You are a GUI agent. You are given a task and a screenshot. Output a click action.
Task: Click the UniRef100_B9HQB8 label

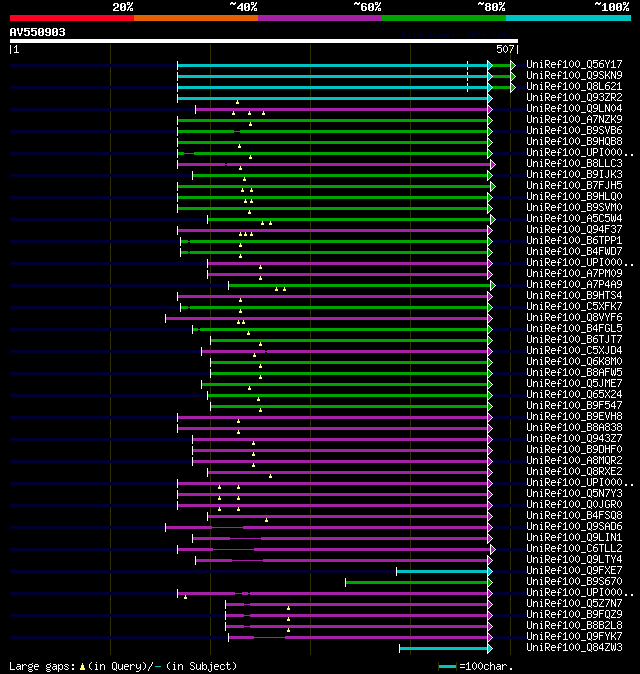(574, 141)
